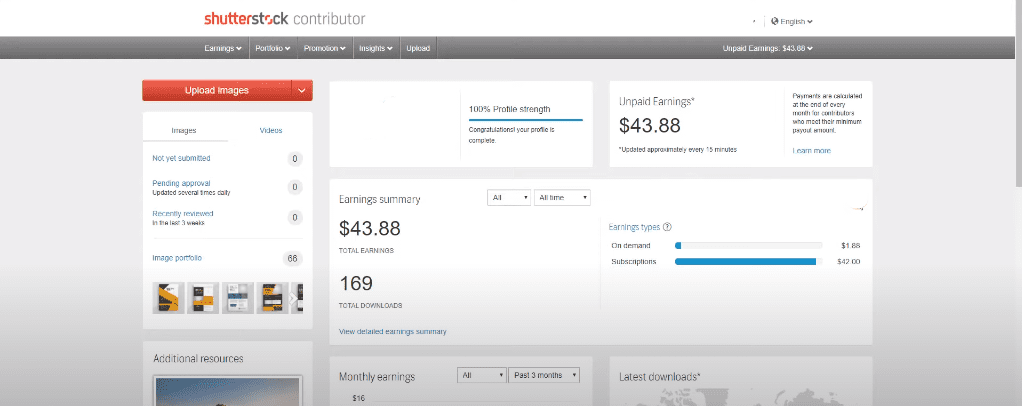Open the first portfolio image thumbnail
1022x406 pixels.
(167, 298)
